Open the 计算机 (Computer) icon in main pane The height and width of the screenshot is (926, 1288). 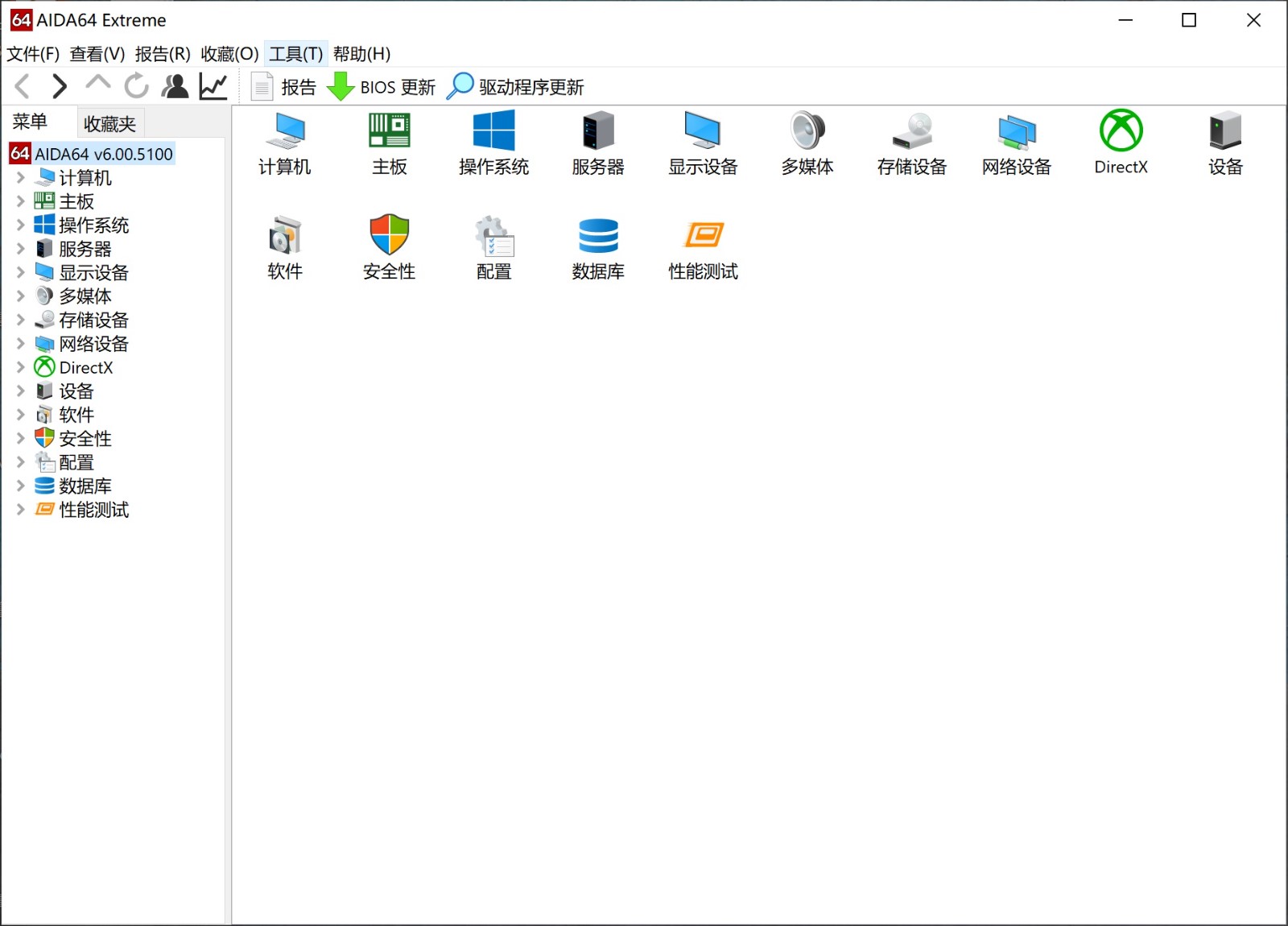click(x=285, y=144)
